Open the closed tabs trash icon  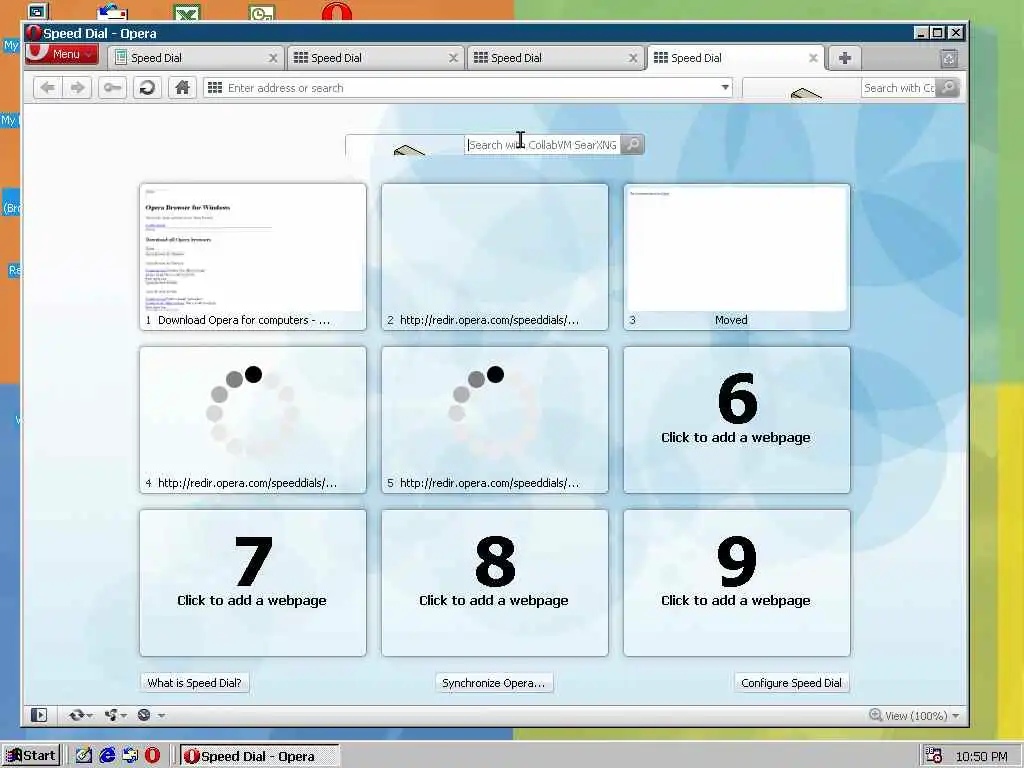tap(949, 58)
